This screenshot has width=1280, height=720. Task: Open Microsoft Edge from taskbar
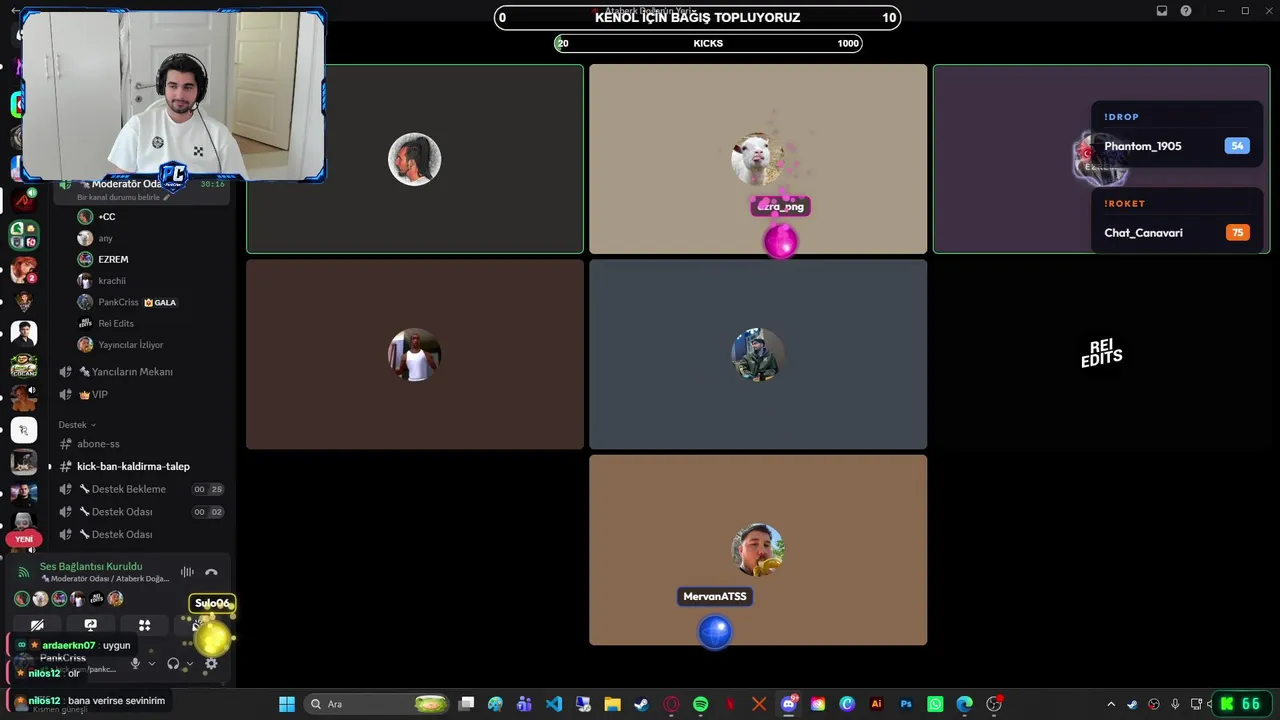(964, 704)
